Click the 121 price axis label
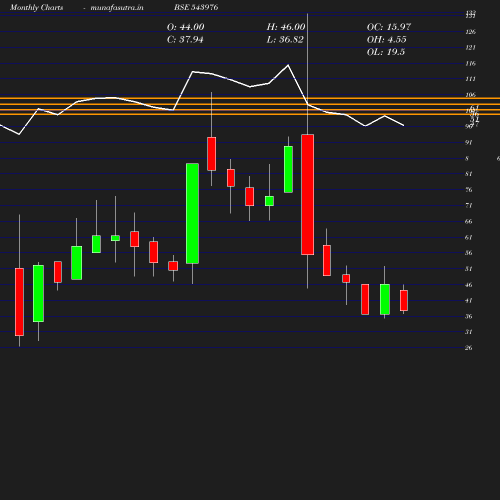 click(x=470, y=48)
